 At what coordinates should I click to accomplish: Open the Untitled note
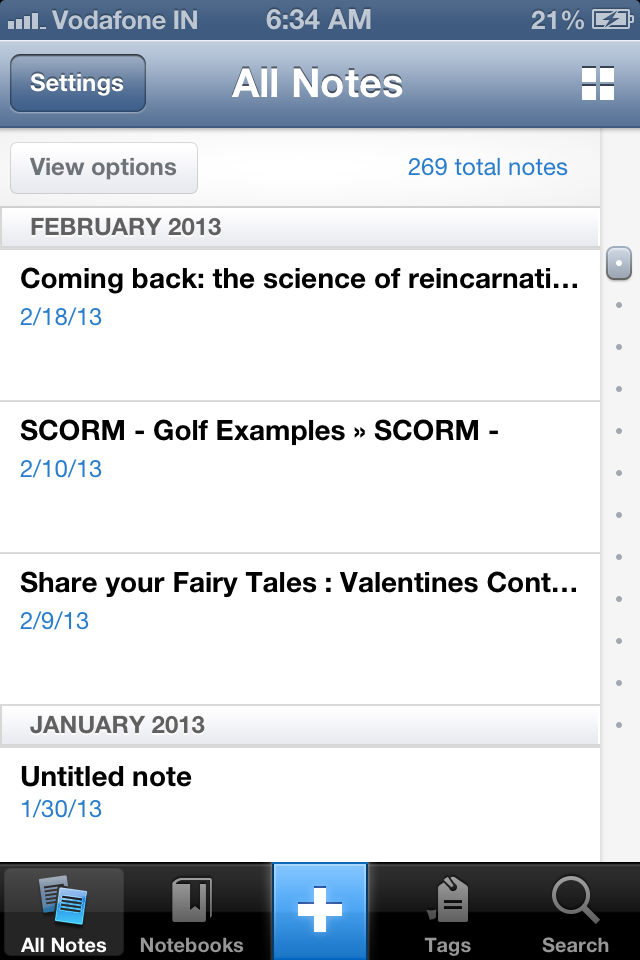pos(300,804)
